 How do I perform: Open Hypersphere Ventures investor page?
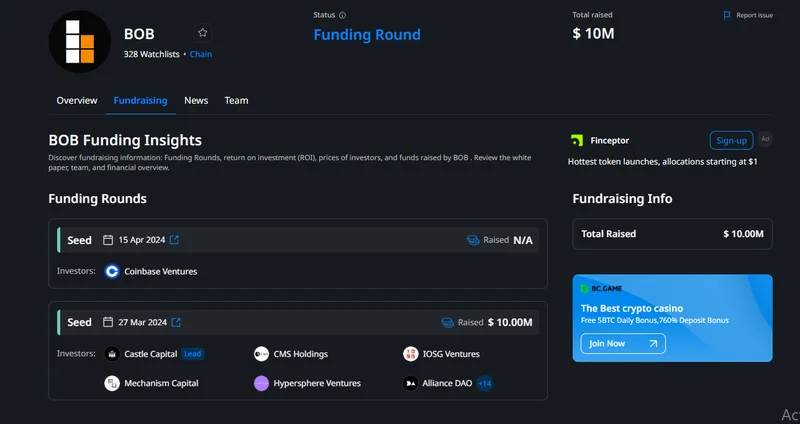(x=317, y=383)
